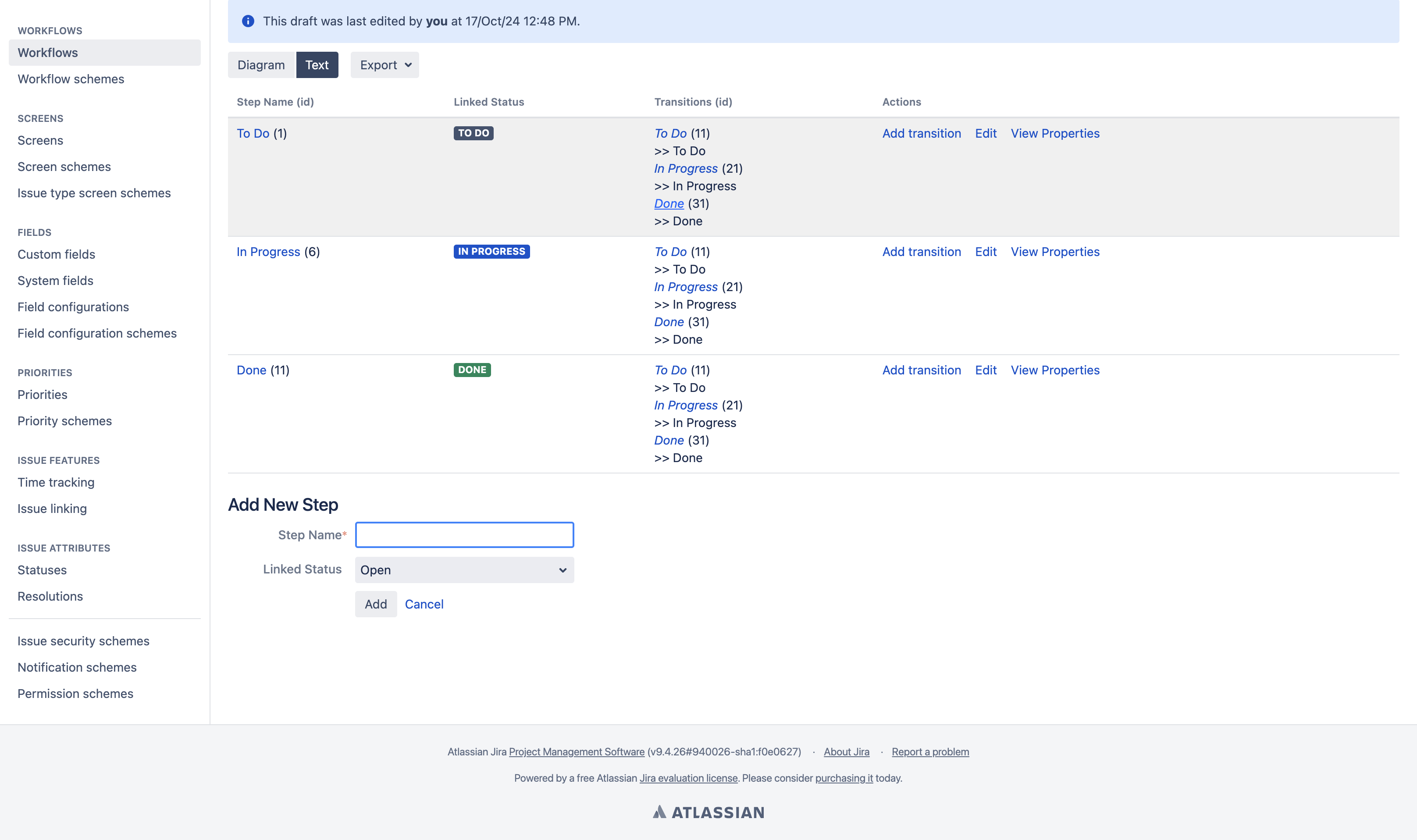Click the To Do step name link
The height and width of the screenshot is (840, 1417).
tap(252, 133)
